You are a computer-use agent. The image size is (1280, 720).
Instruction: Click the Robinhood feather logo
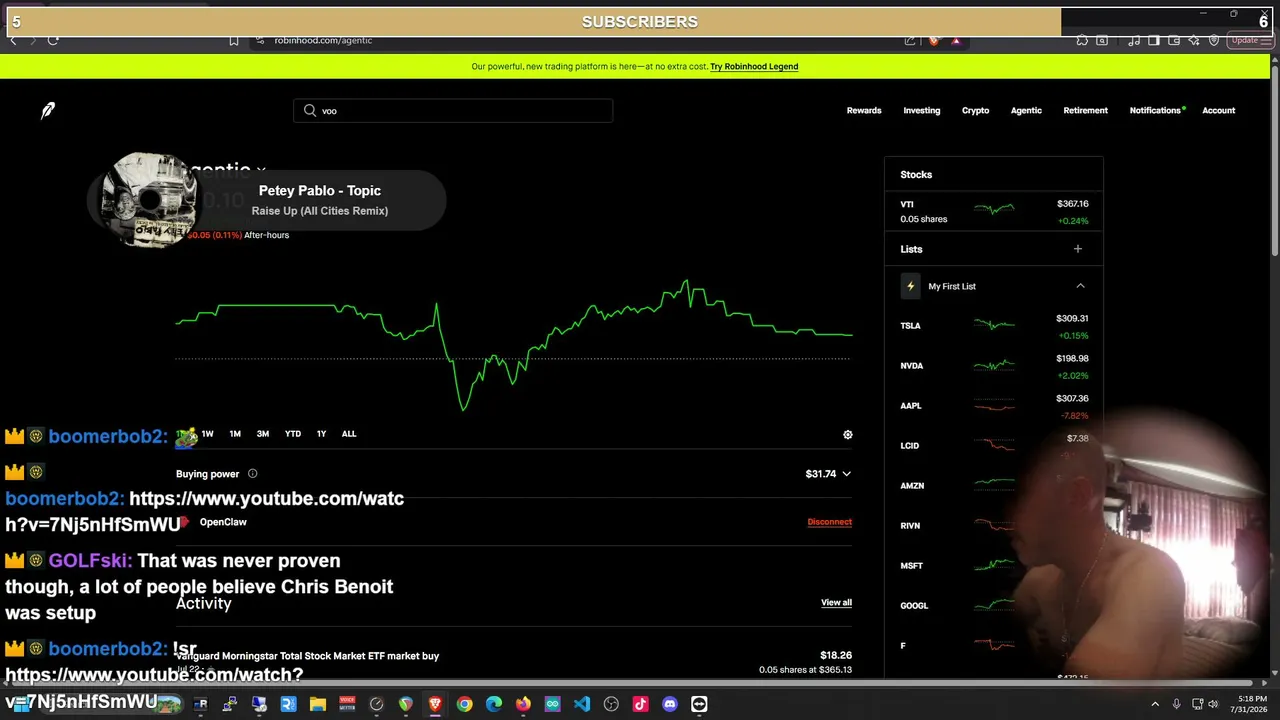click(48, 110)
